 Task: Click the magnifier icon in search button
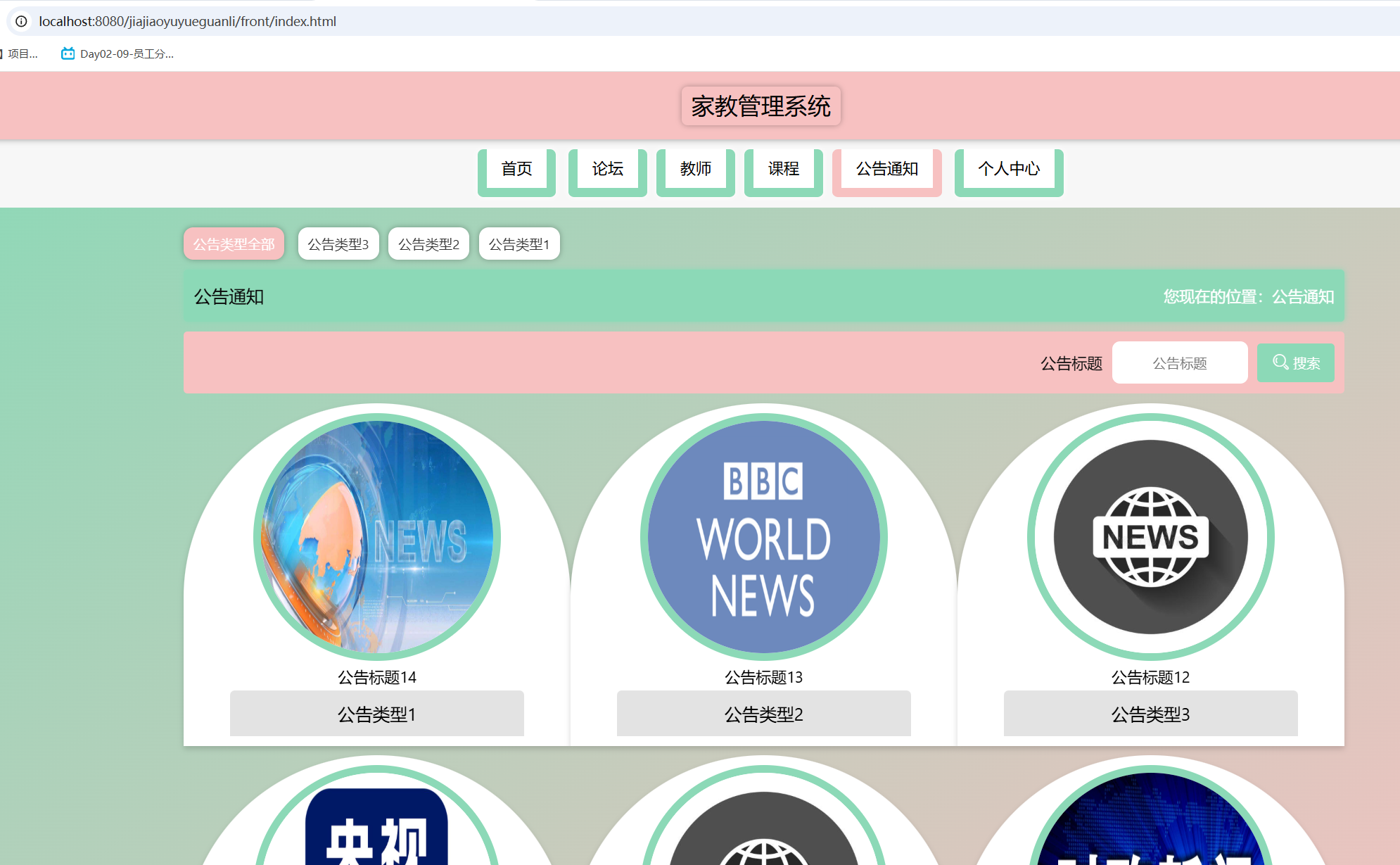coord(1280,362)
